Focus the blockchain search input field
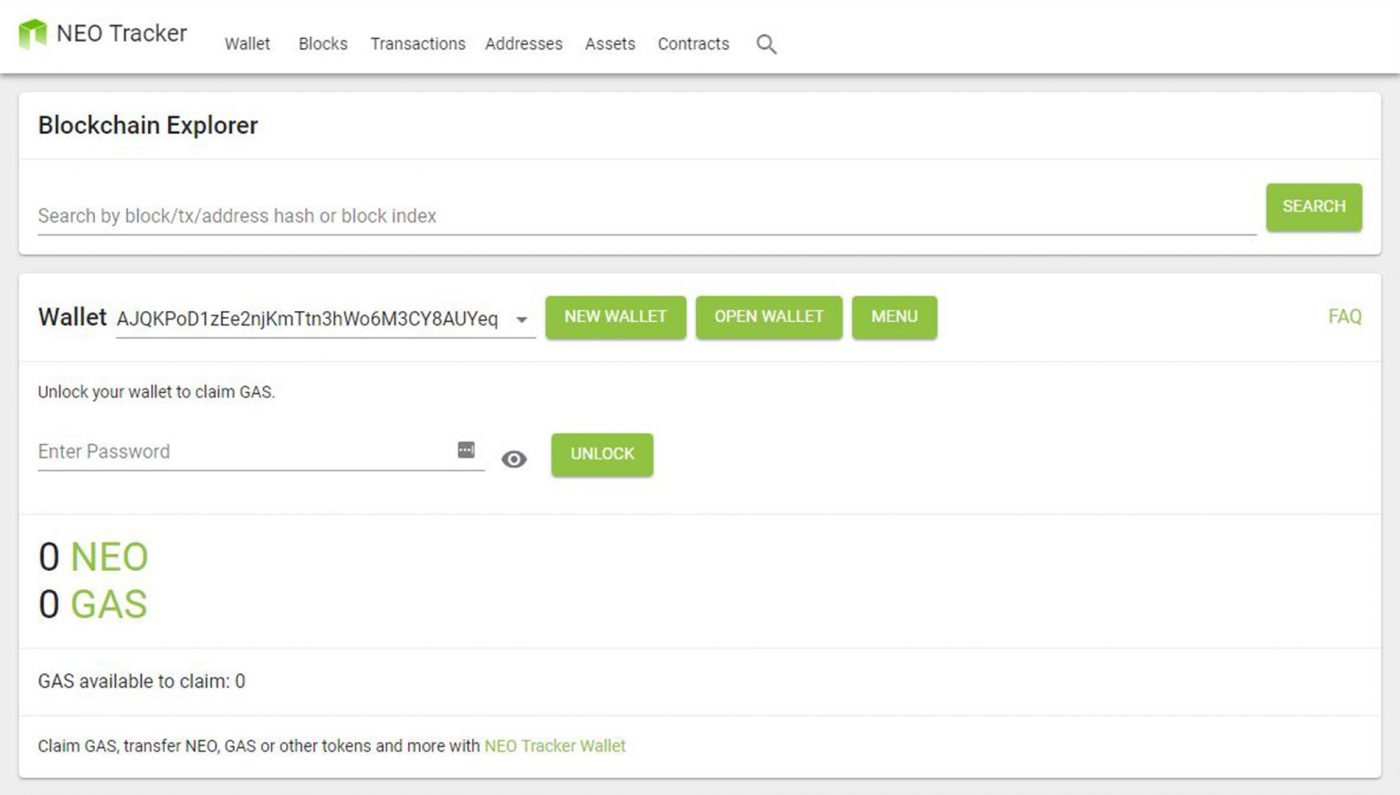 point(647,216)
